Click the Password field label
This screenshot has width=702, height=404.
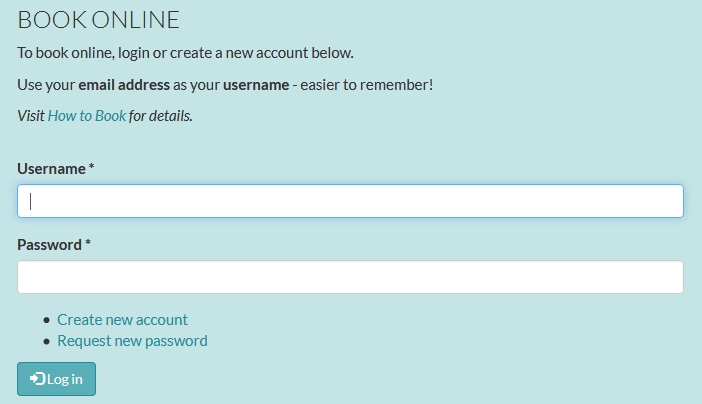pyautogui.click(x=49, y=245)
